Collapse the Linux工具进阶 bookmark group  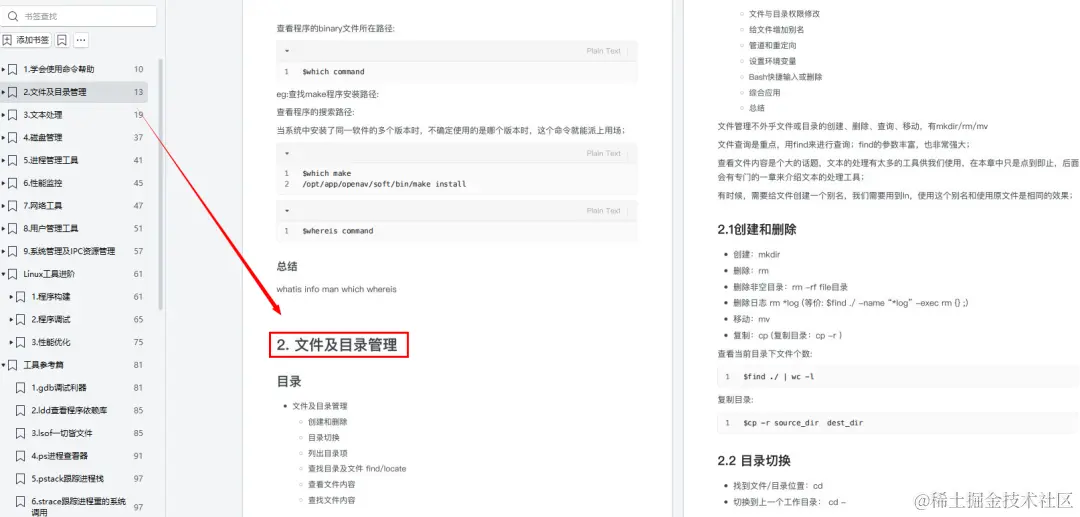(3, 274)
